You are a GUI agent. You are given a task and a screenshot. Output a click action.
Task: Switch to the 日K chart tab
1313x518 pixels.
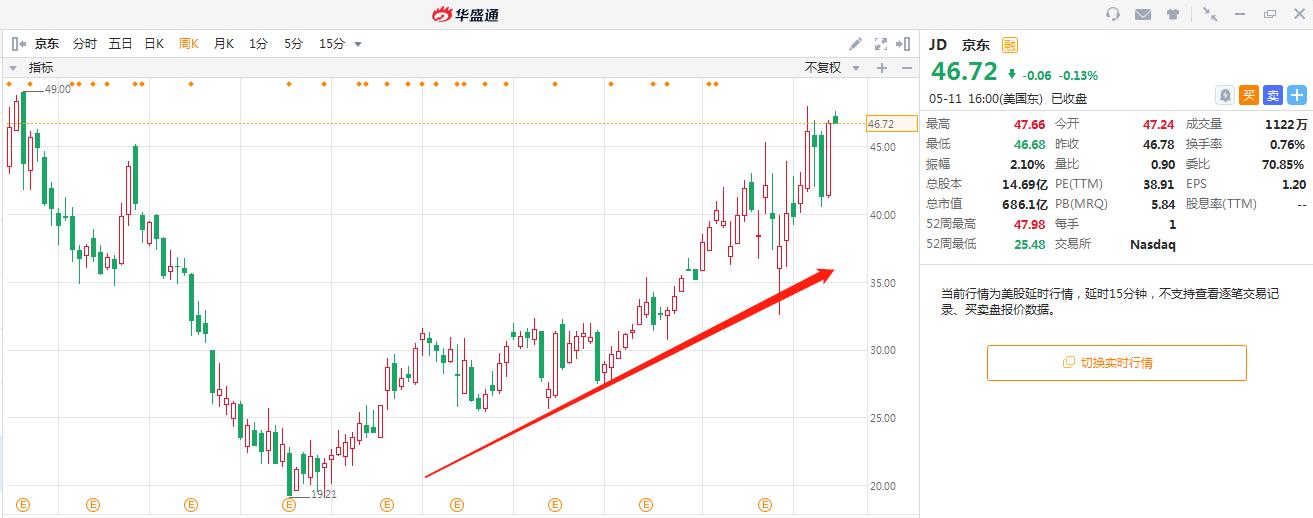[153, 44]
